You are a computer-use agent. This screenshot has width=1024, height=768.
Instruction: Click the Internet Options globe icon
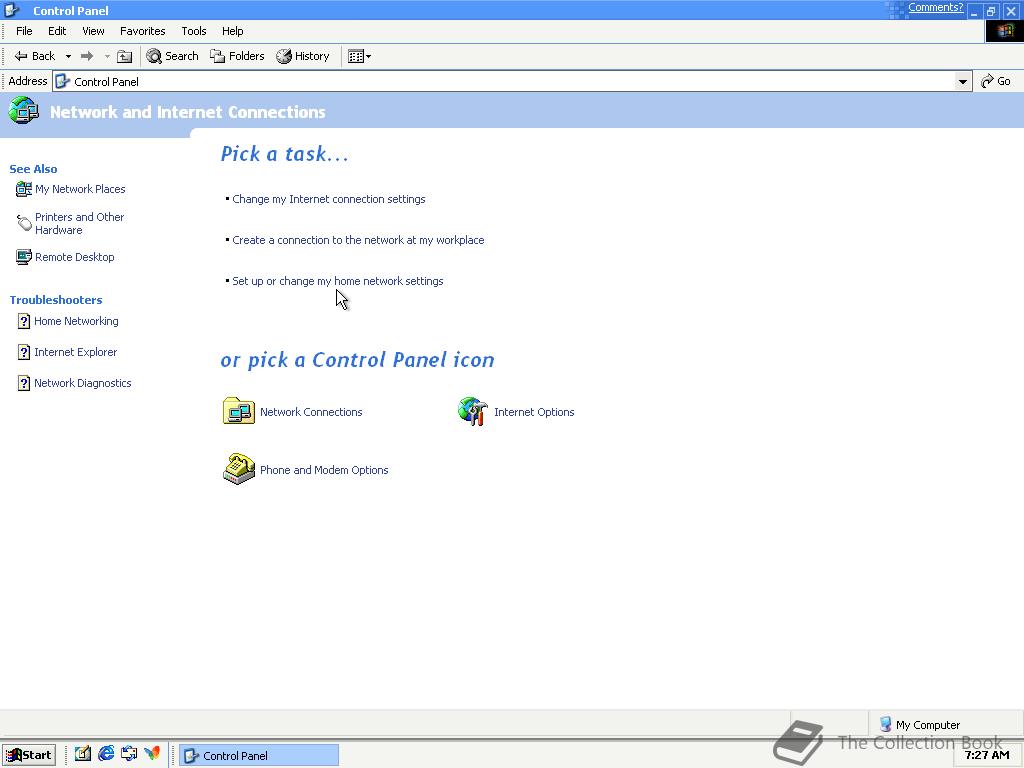click(x=473, y=411)
